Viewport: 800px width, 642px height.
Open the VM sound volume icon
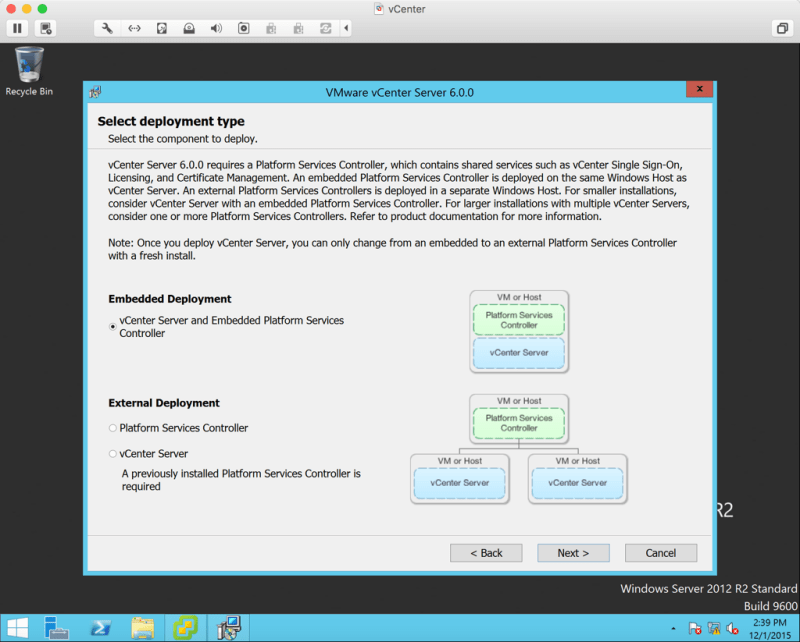coord(216,28)
